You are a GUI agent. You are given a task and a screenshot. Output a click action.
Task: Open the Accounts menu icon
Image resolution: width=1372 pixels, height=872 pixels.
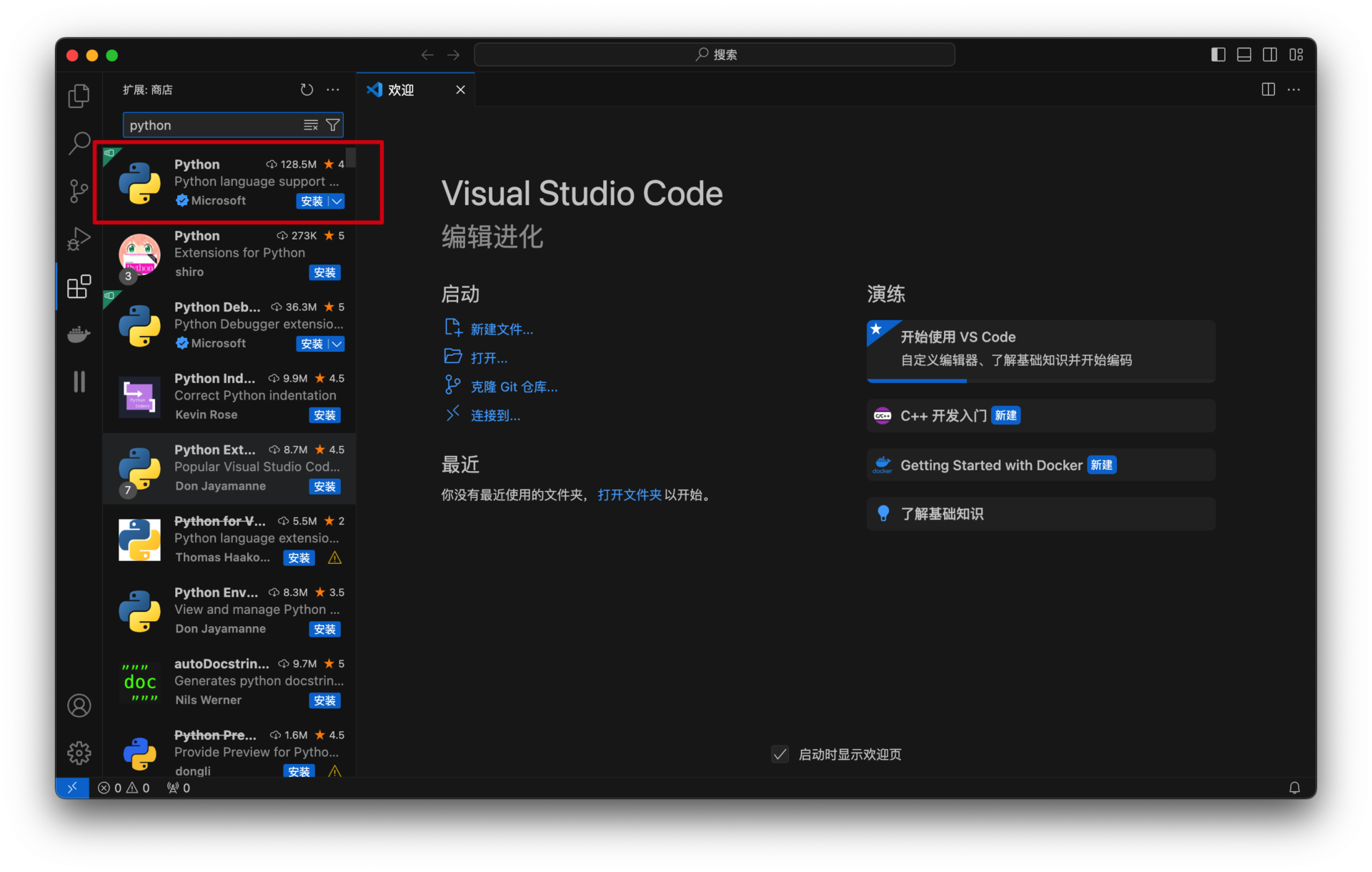click(79, 705)
